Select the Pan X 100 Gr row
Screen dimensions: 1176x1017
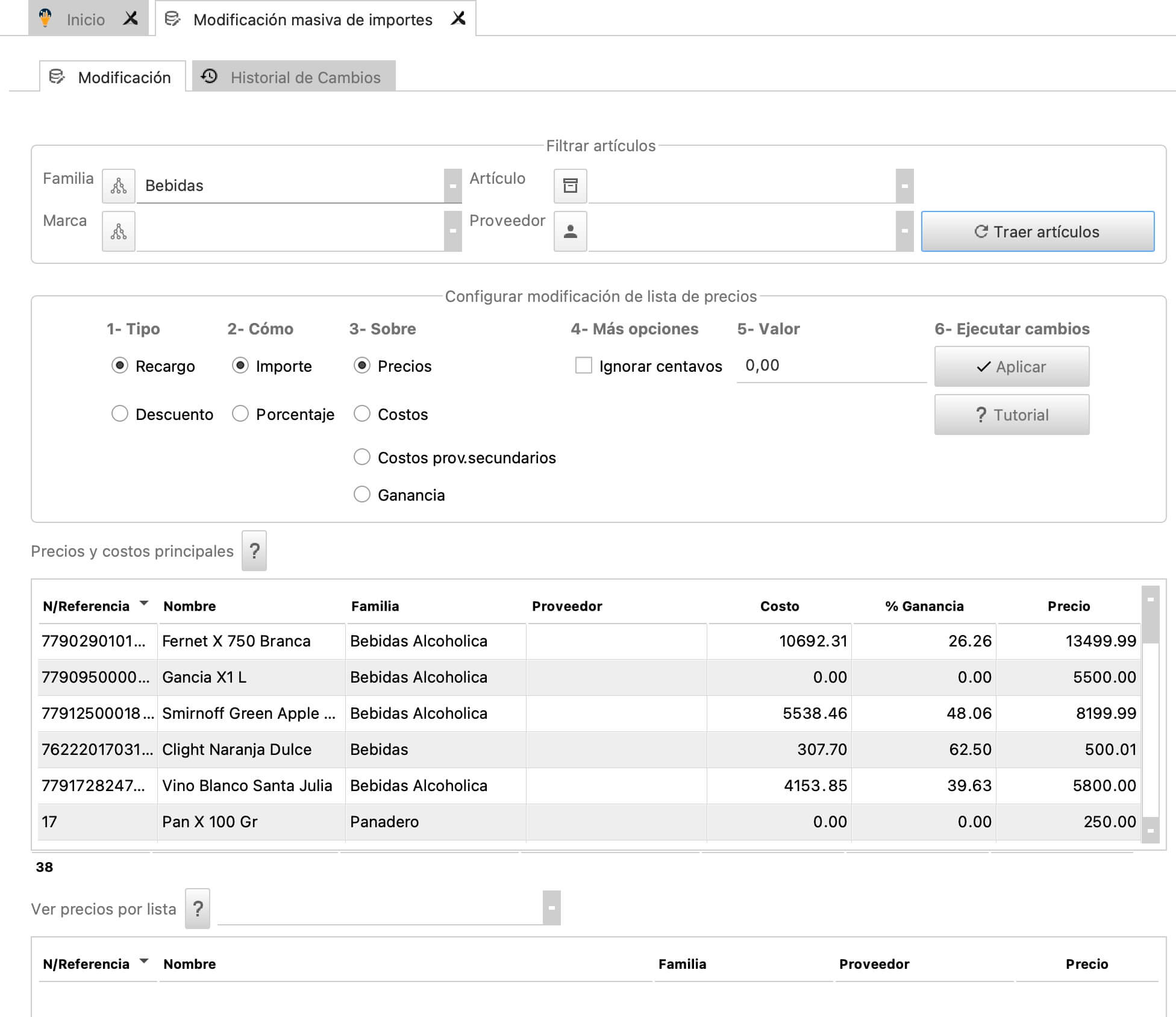(x=589, y=822)
